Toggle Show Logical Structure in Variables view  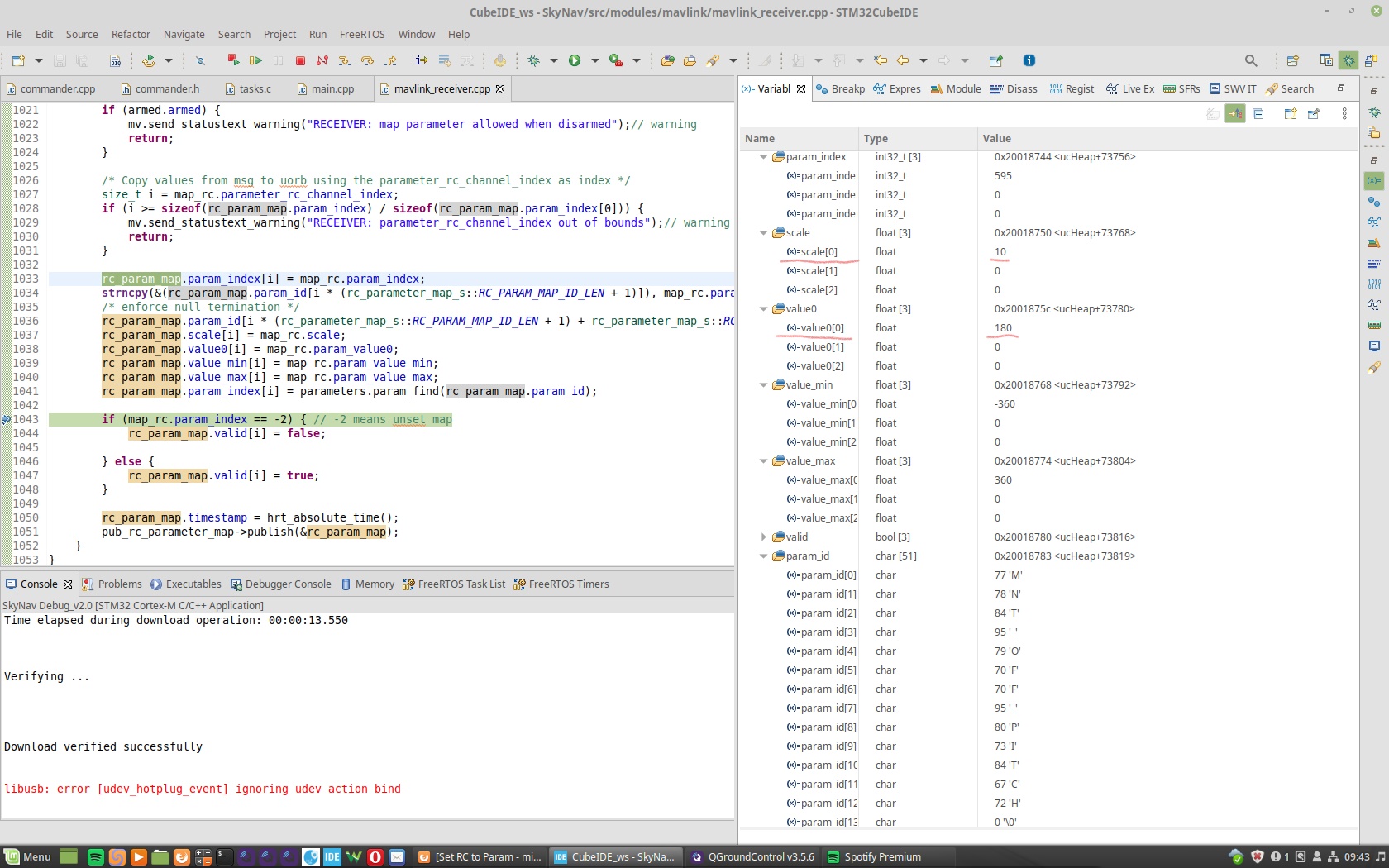(1235, 113)
